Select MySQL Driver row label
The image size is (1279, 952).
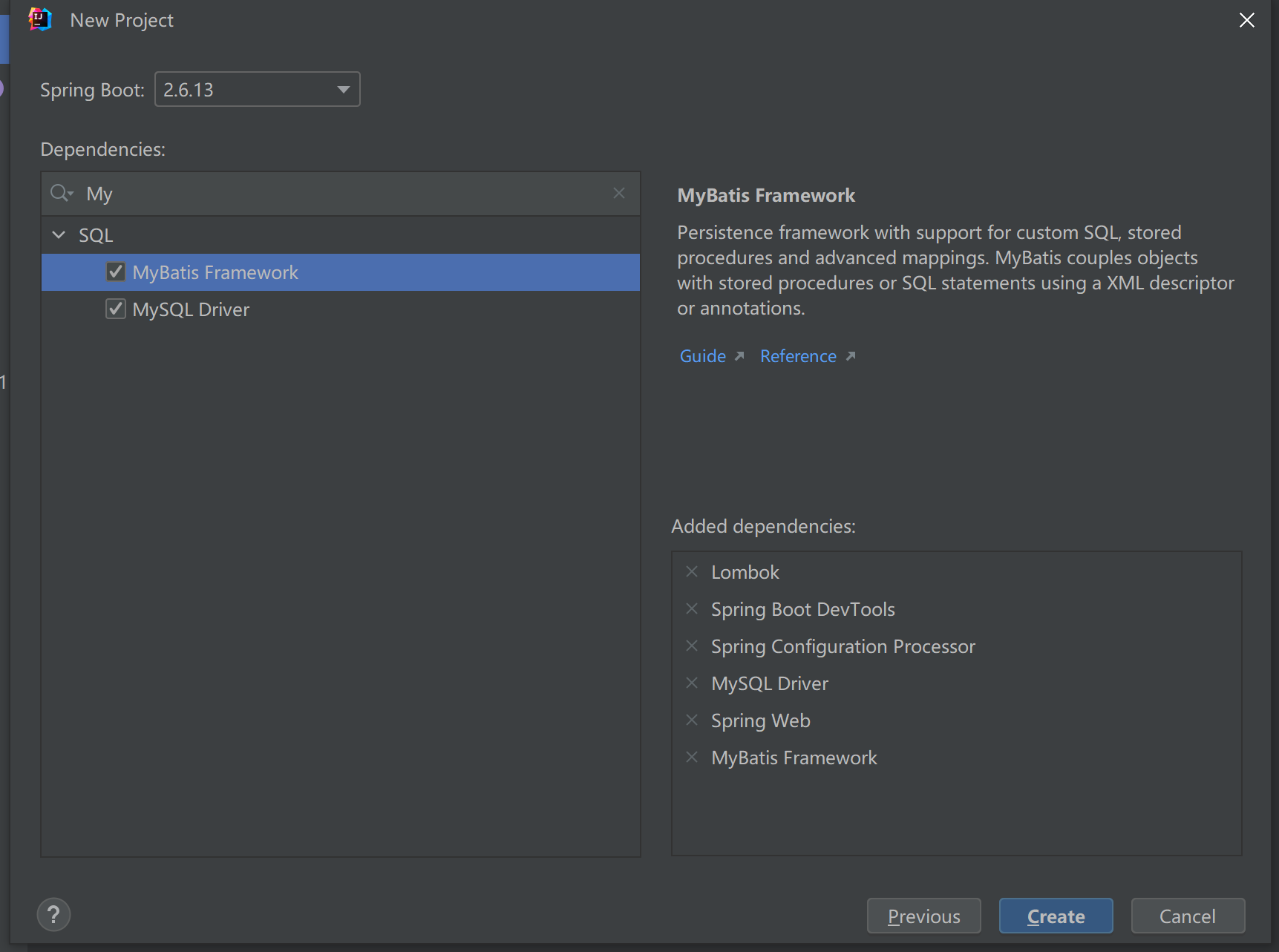(191, 309)
